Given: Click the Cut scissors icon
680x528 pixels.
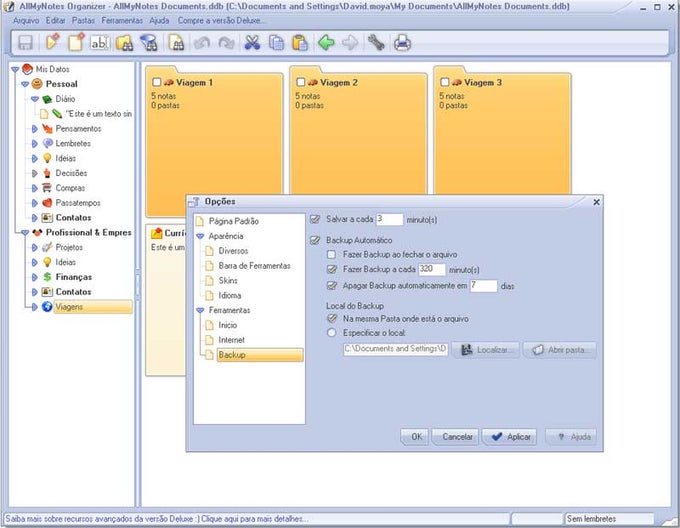Looking at the screenshot, I should pos(252,43).
